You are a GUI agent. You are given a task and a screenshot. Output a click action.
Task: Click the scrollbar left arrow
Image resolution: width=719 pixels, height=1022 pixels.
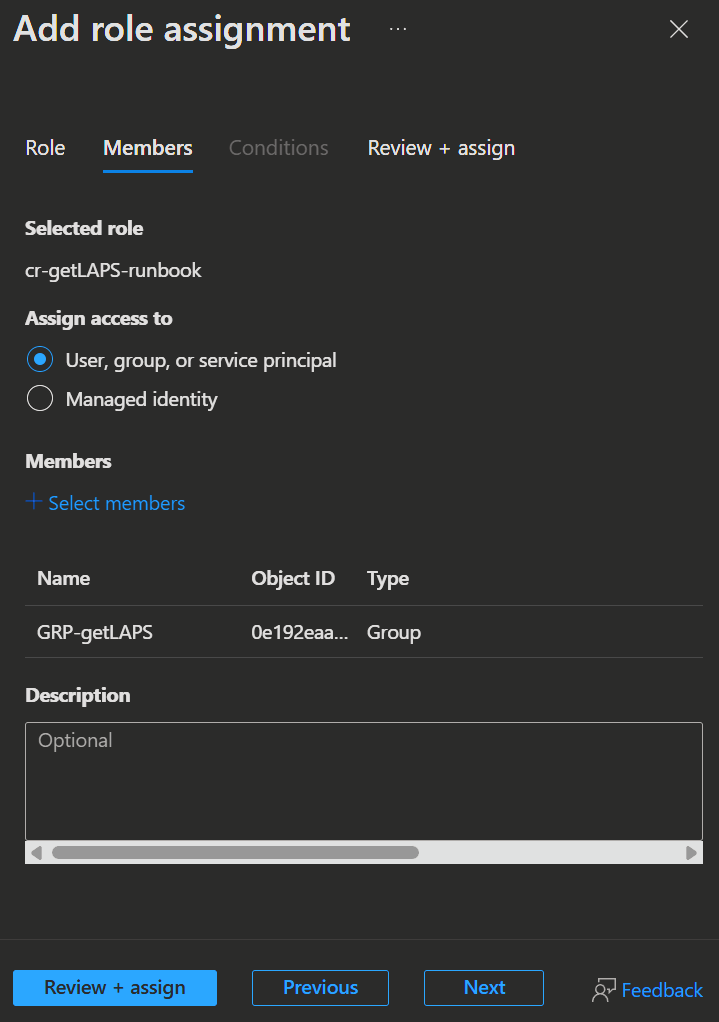pyautogui.click(x=37, y=853)
